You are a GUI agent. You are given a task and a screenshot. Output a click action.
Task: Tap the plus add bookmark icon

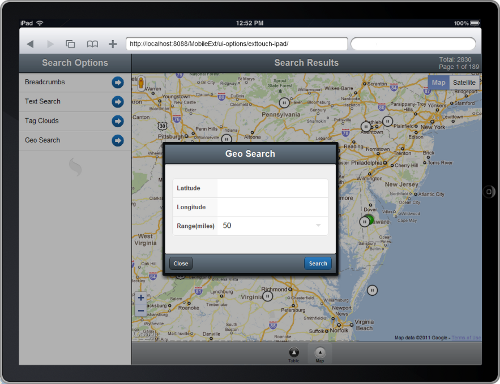pyautogui.click(x=113, y=44)
